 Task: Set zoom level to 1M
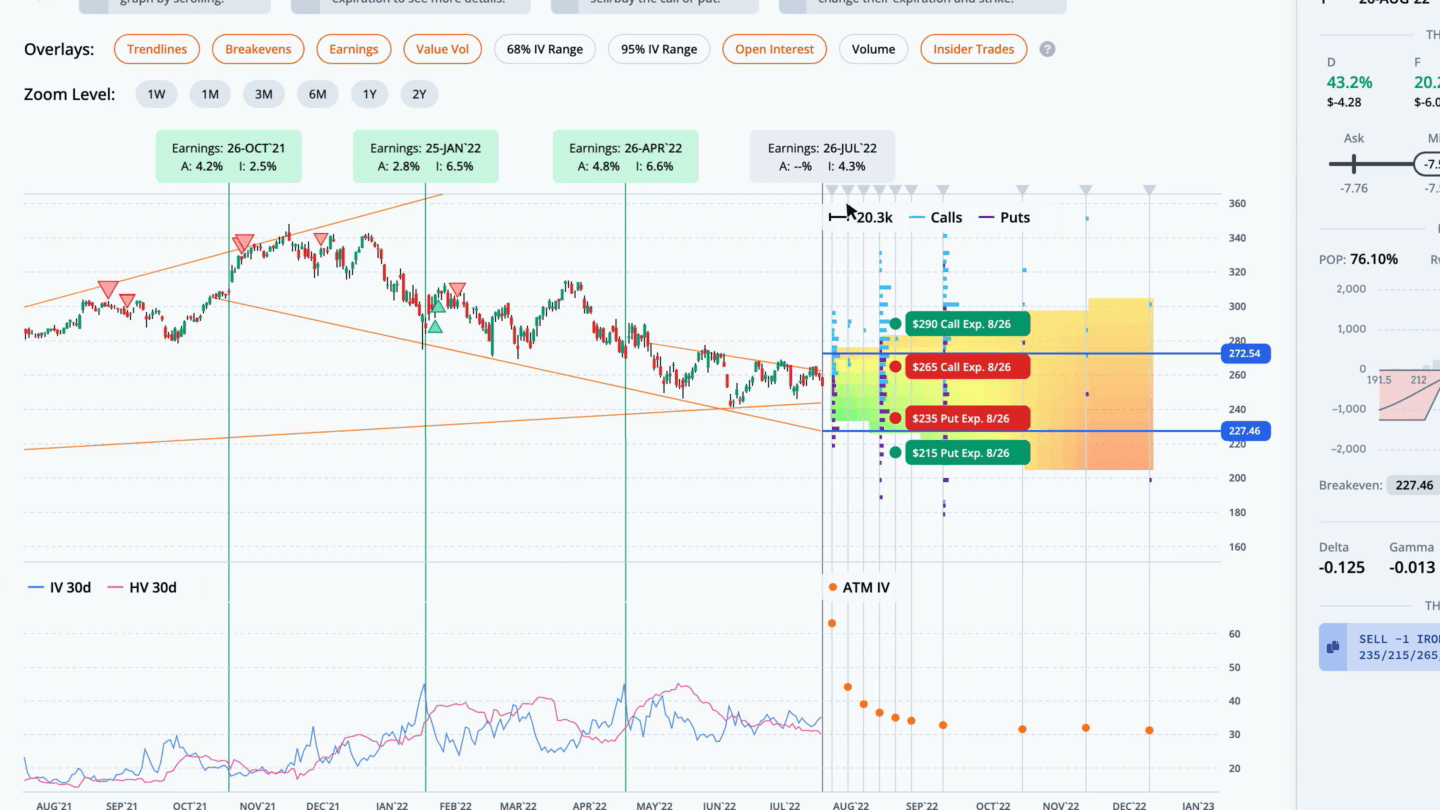210,94
